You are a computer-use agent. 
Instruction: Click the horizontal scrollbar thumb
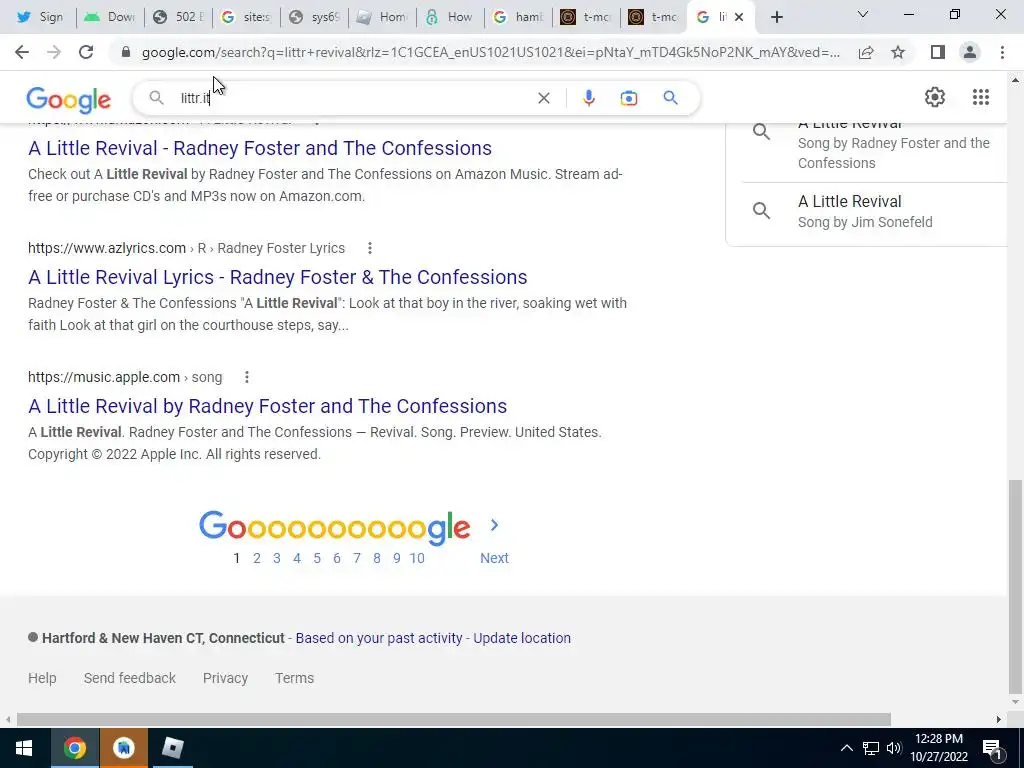[454, 720]
